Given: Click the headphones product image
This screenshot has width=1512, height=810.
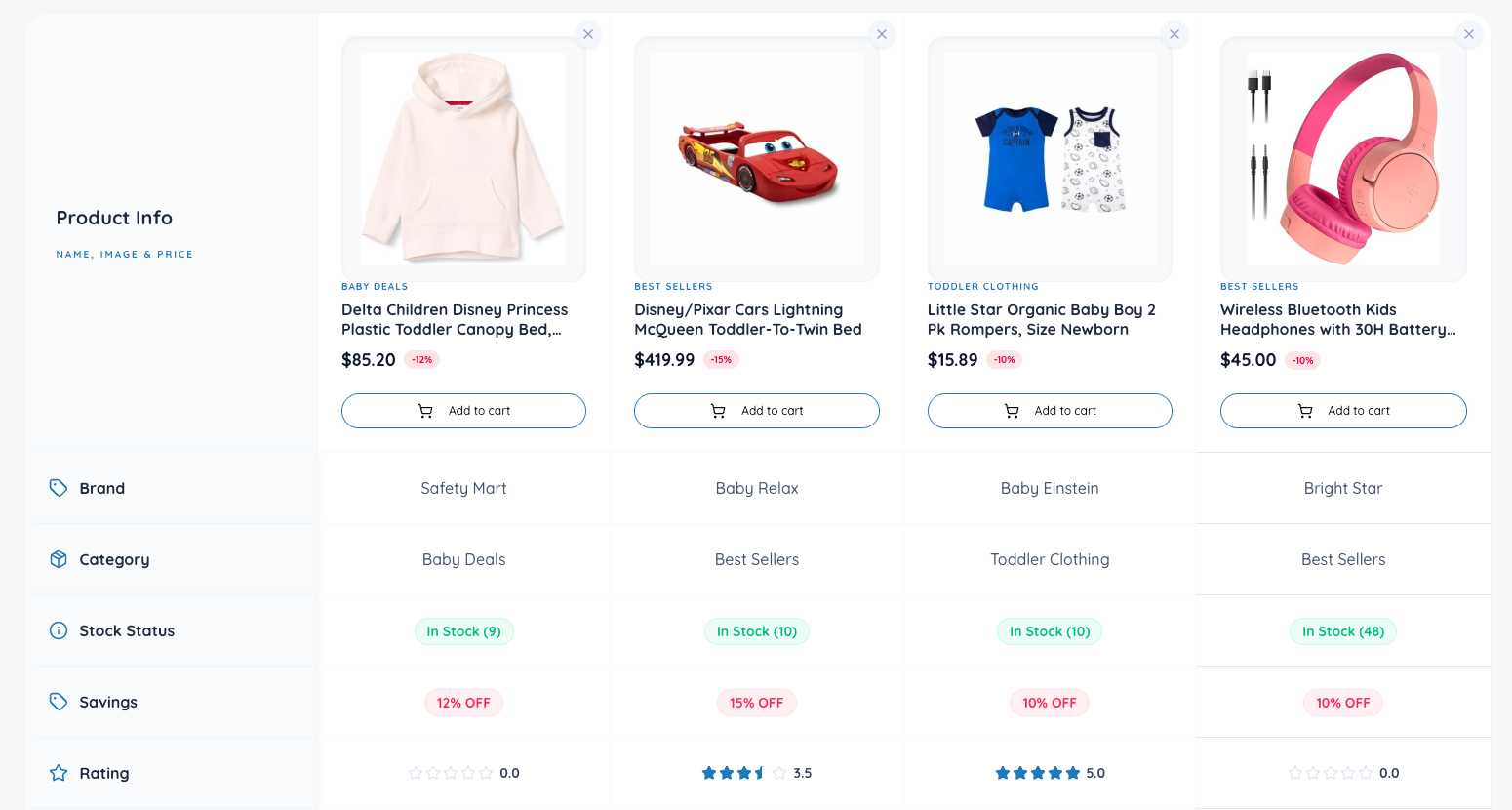Looking at the screenshot, I should coord(1342,158).
